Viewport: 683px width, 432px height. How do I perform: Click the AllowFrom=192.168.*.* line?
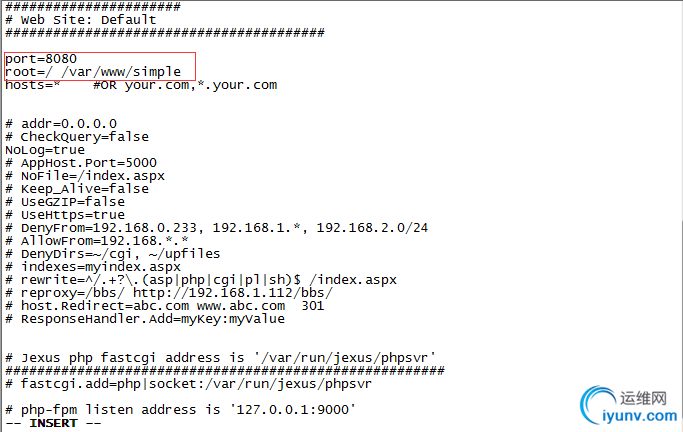[97, 241]
